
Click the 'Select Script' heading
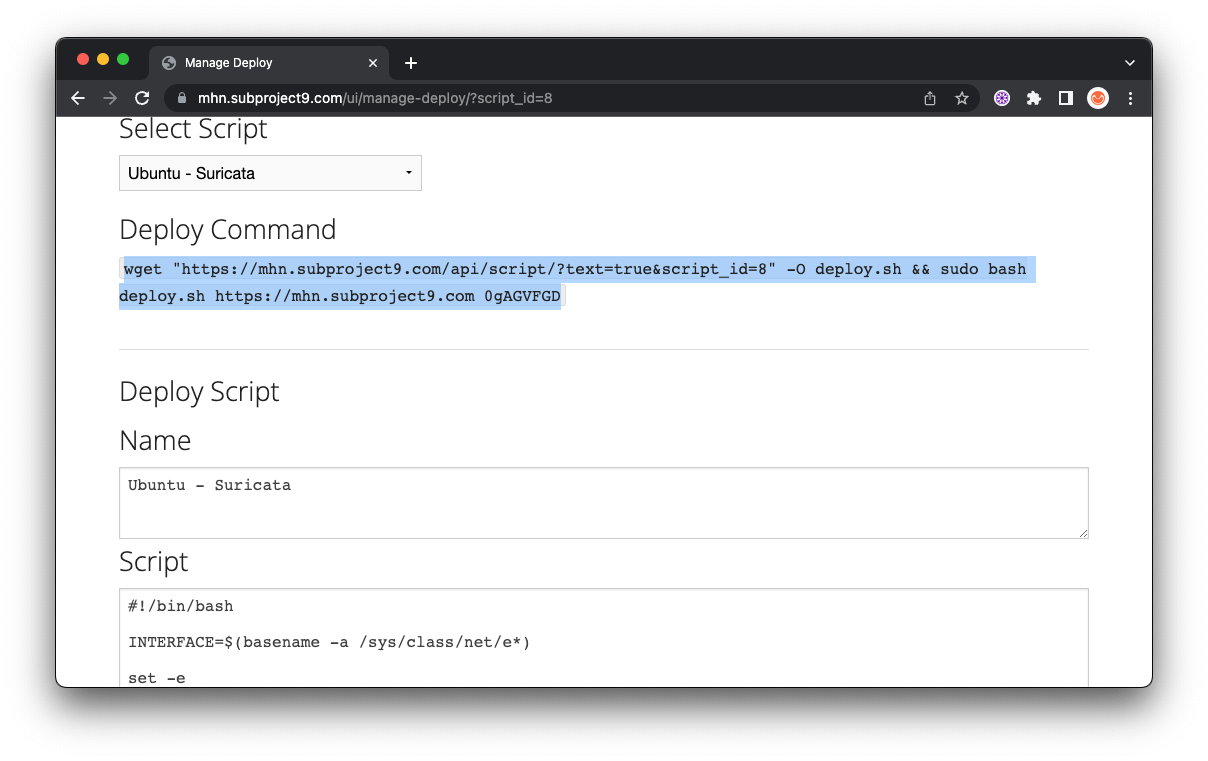coord(193,129)
